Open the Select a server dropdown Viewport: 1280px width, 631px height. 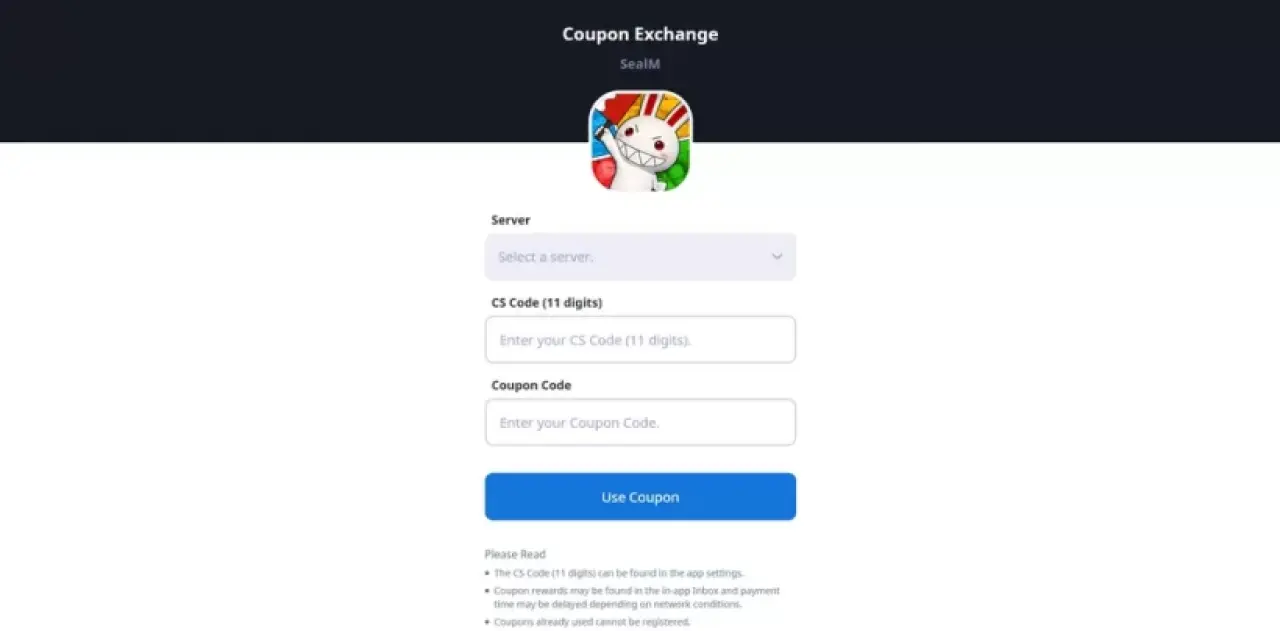(640, 257)
